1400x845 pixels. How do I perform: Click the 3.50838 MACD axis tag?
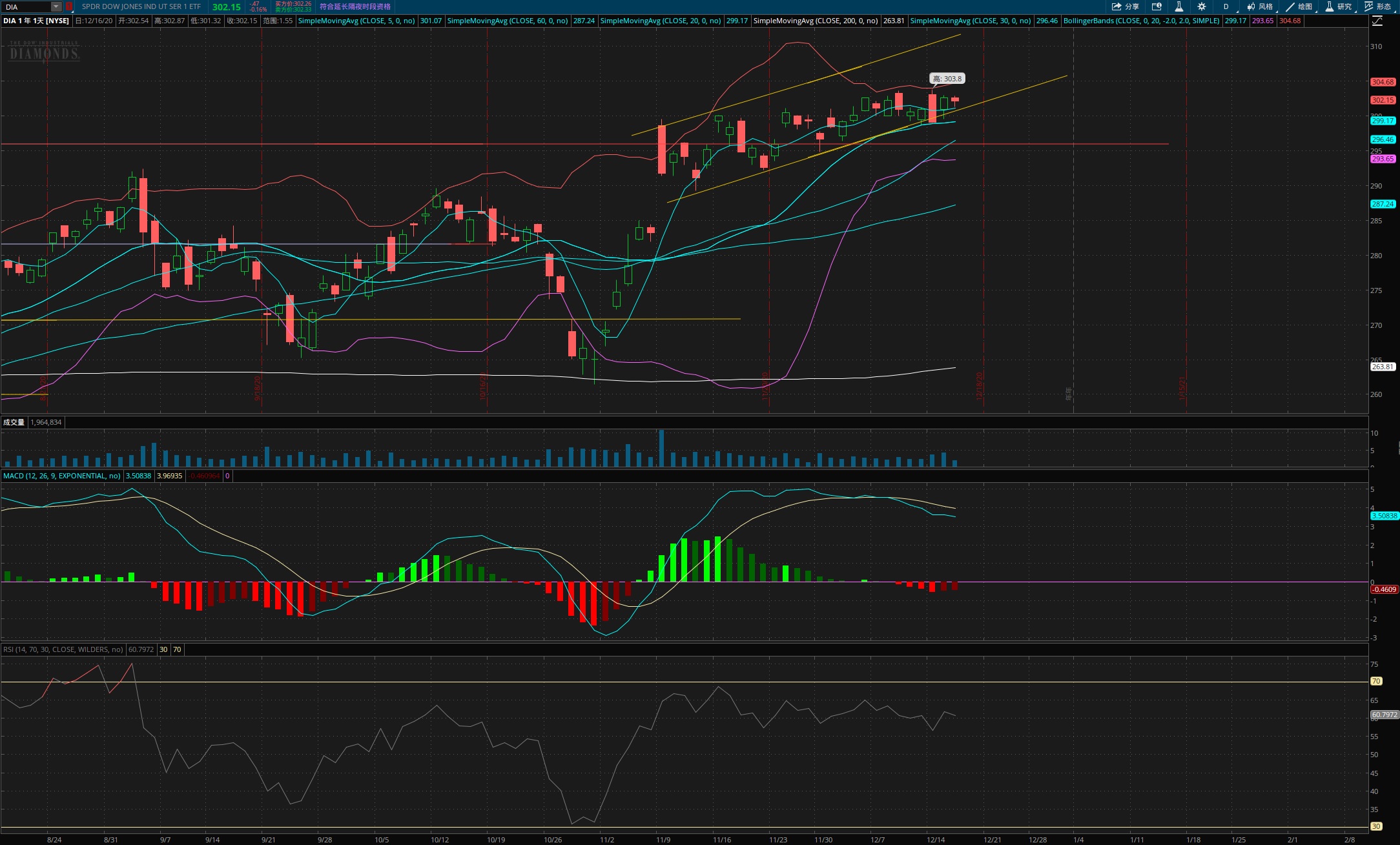tap(1385, 516)
